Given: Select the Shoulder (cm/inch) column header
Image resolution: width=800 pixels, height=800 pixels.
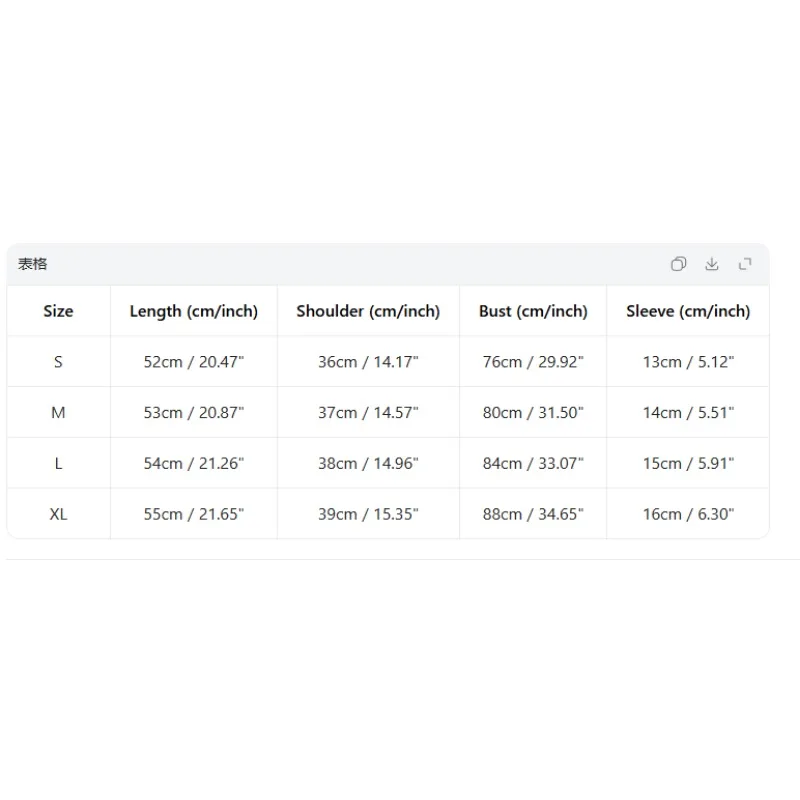Looking at the screenshot, I should click(368, 311).
